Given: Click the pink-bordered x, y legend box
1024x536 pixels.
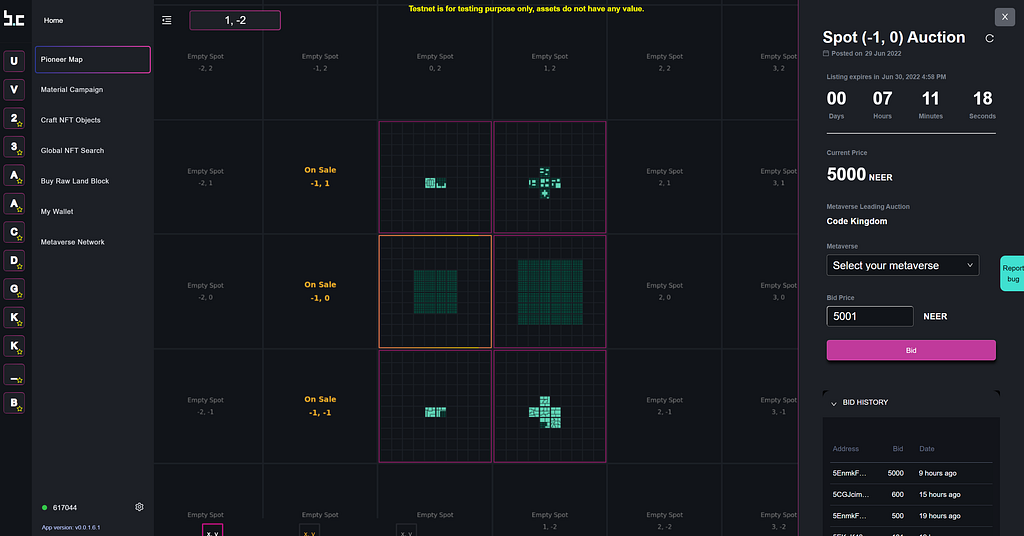Looking at the screenshot, I should pos(212,530).
